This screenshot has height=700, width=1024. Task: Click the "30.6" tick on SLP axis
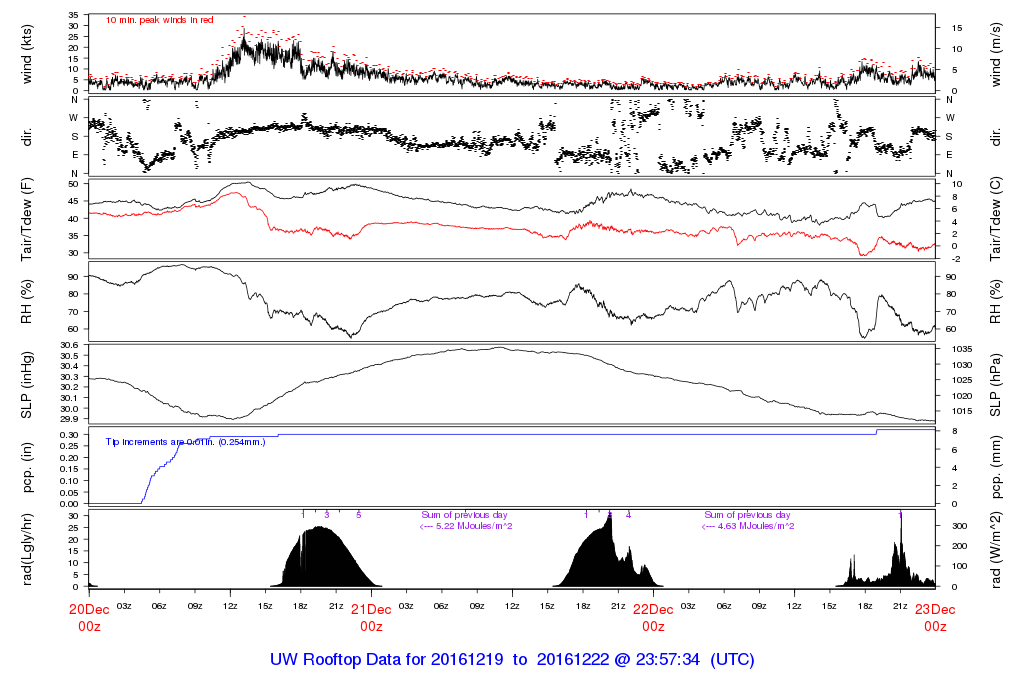(69, 345)
